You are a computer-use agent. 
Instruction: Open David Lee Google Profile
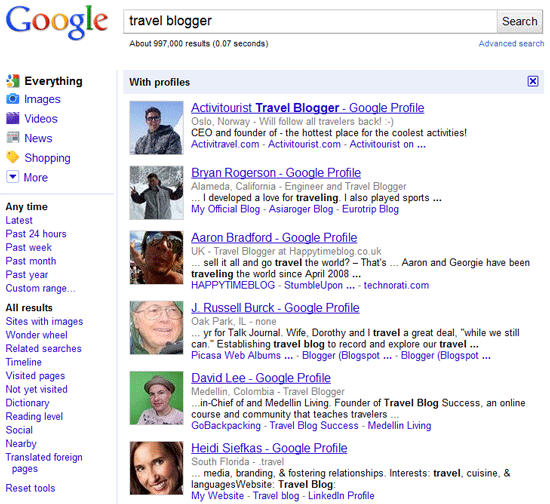261,378
